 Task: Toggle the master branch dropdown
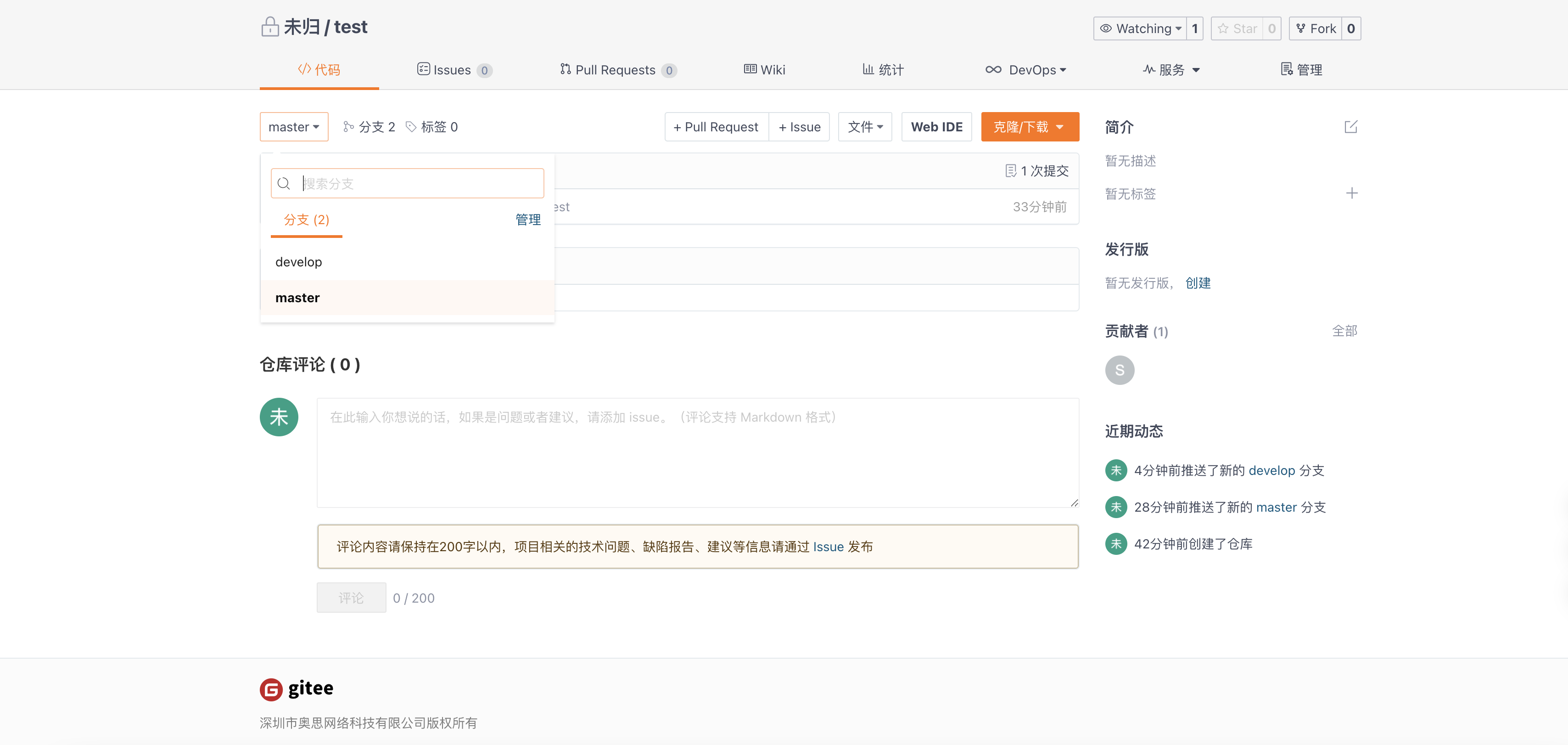point(294,127)
